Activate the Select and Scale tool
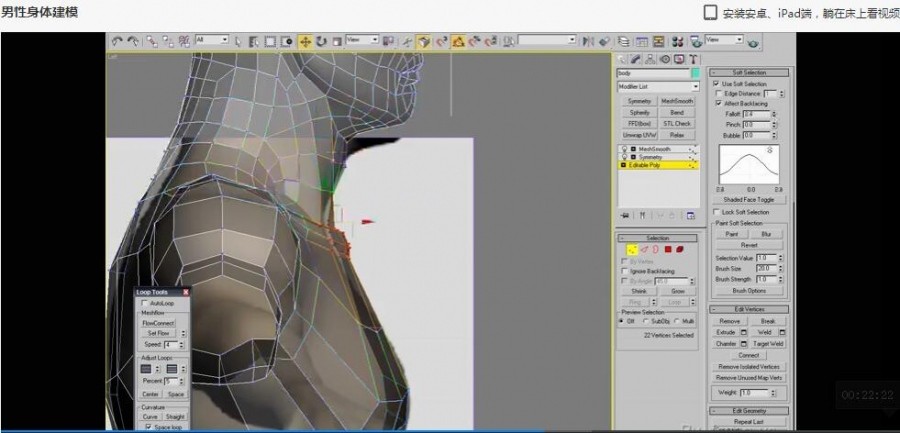Viewport: 900px width, 433px height. click(336, 41)
